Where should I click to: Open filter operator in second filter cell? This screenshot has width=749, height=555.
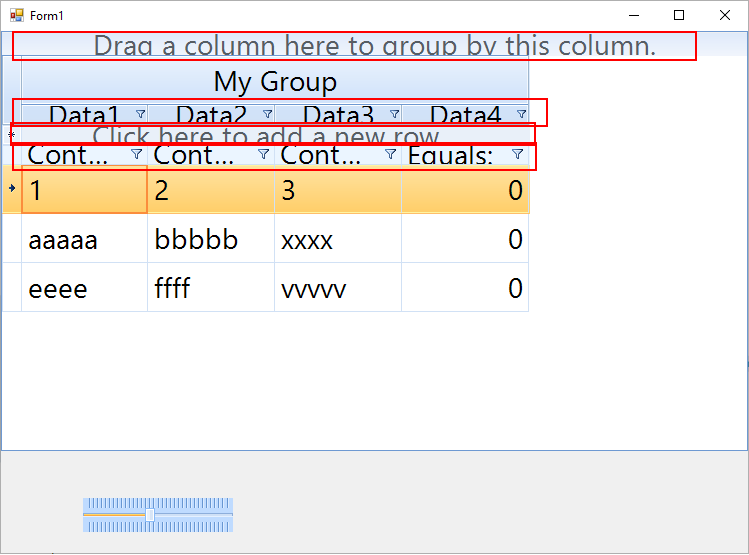[x=263, y=154]
